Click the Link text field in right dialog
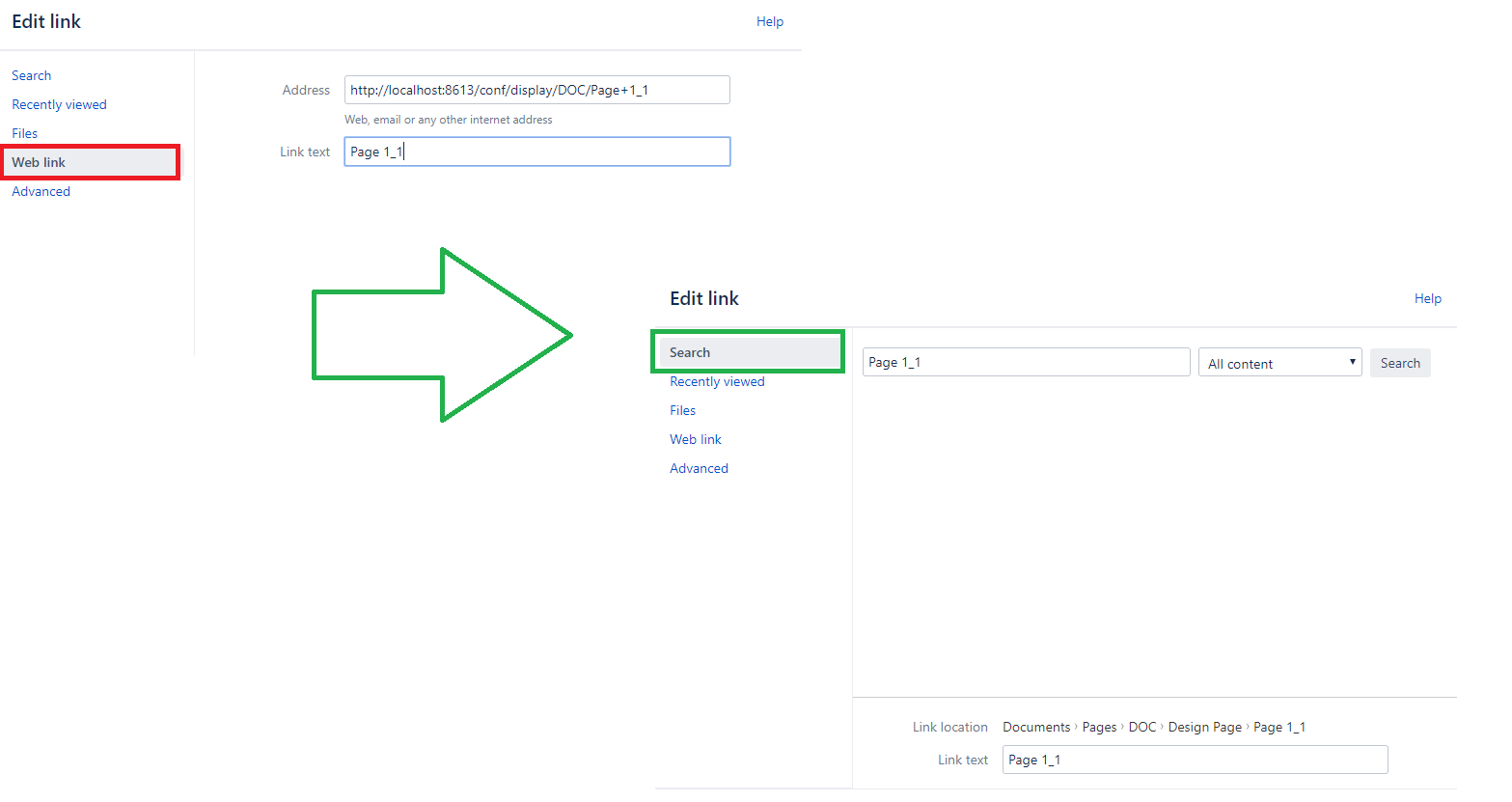This screenshot has height=802, width=1512. tap(1195, 760)
